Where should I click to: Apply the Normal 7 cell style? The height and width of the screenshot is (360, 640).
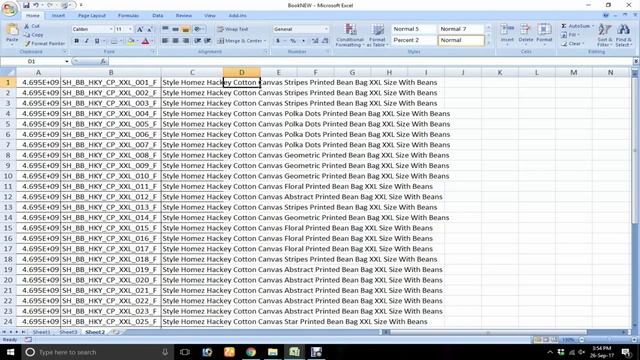click(x=460, y=29)
